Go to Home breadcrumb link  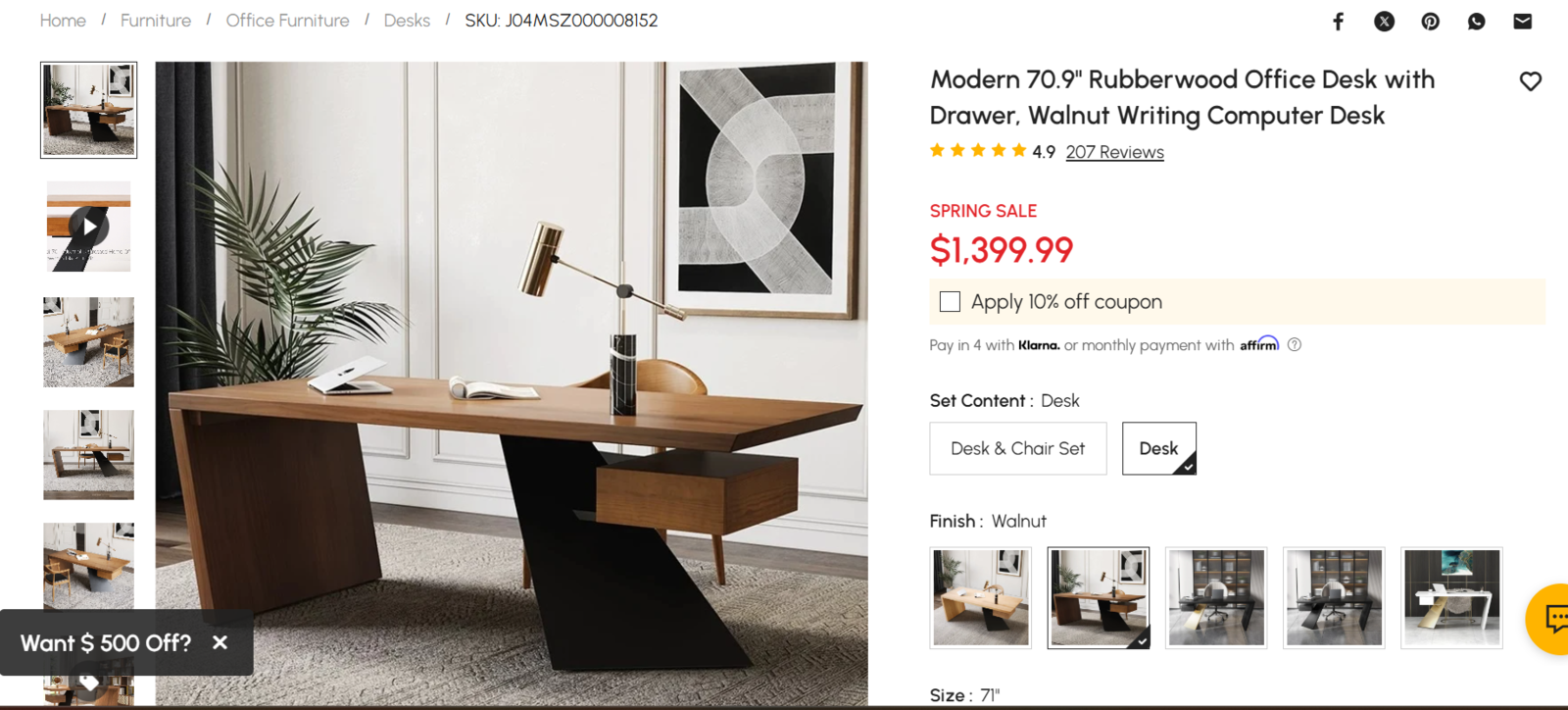[x=63, y=21]
